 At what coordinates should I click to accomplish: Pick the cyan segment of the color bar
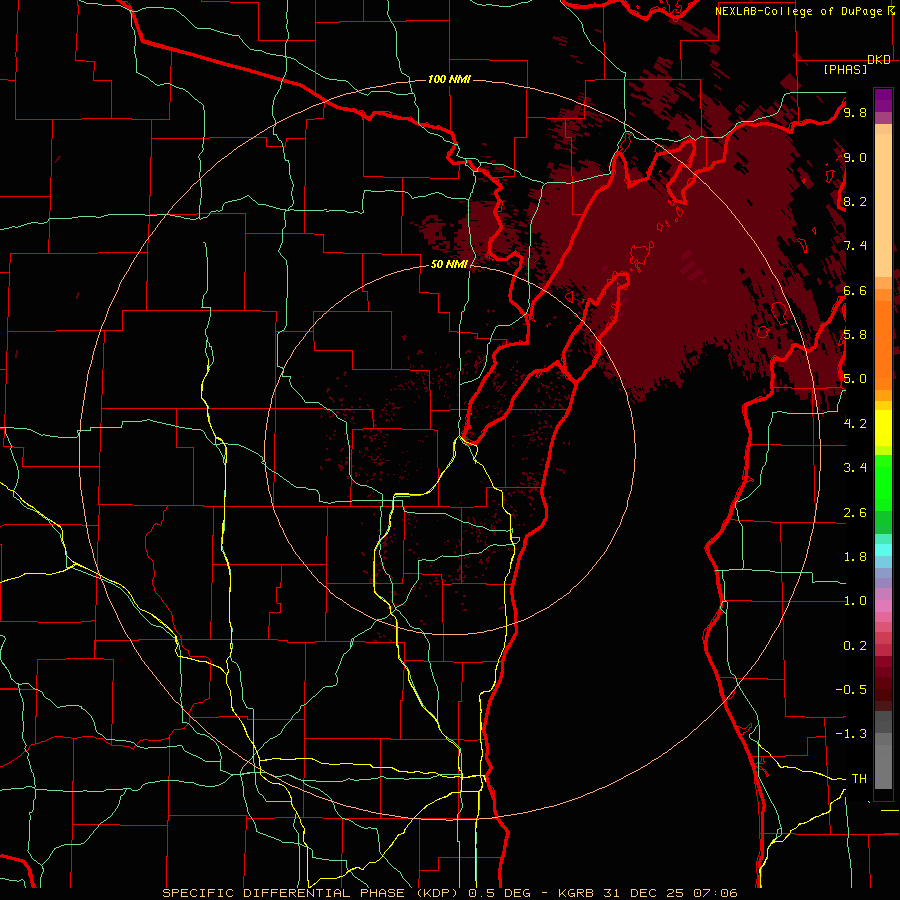click(x=883, y=550)
